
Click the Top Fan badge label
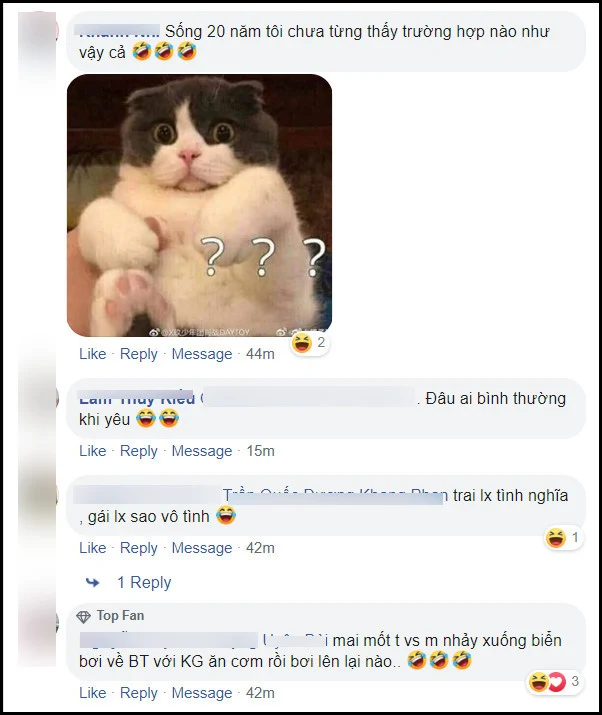[120, 616]
